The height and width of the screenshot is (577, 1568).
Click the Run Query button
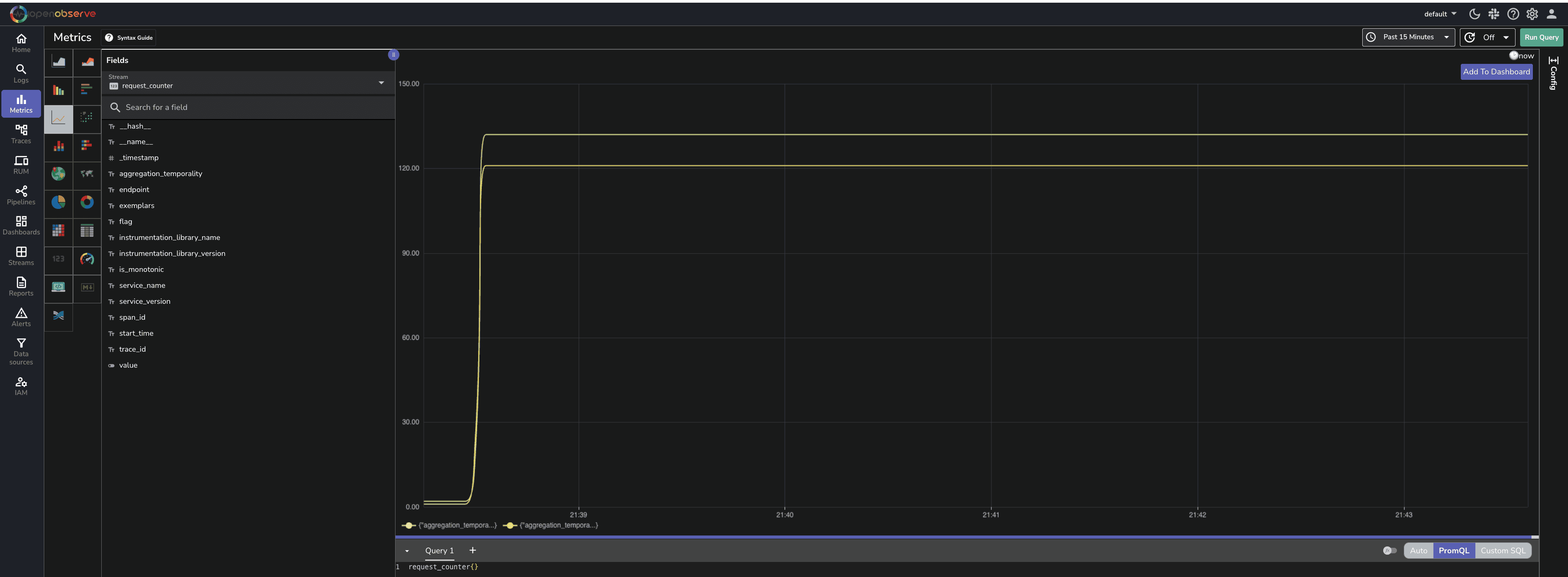1541,37
